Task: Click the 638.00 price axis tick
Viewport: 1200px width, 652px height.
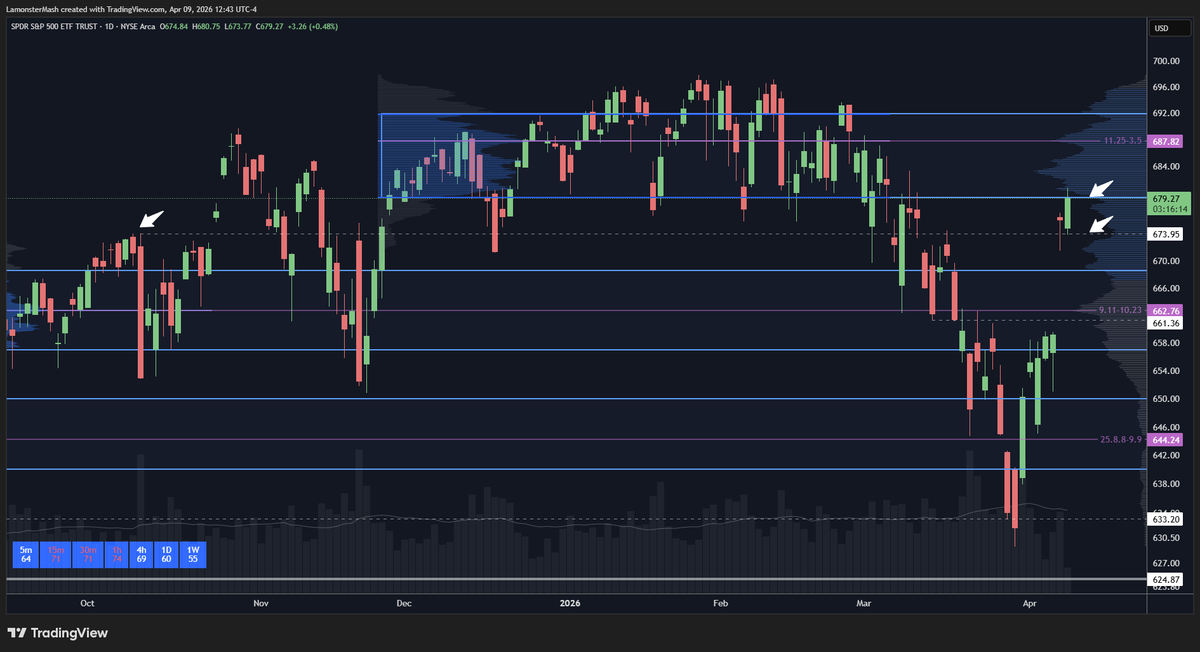Action: coord(1166,483)
